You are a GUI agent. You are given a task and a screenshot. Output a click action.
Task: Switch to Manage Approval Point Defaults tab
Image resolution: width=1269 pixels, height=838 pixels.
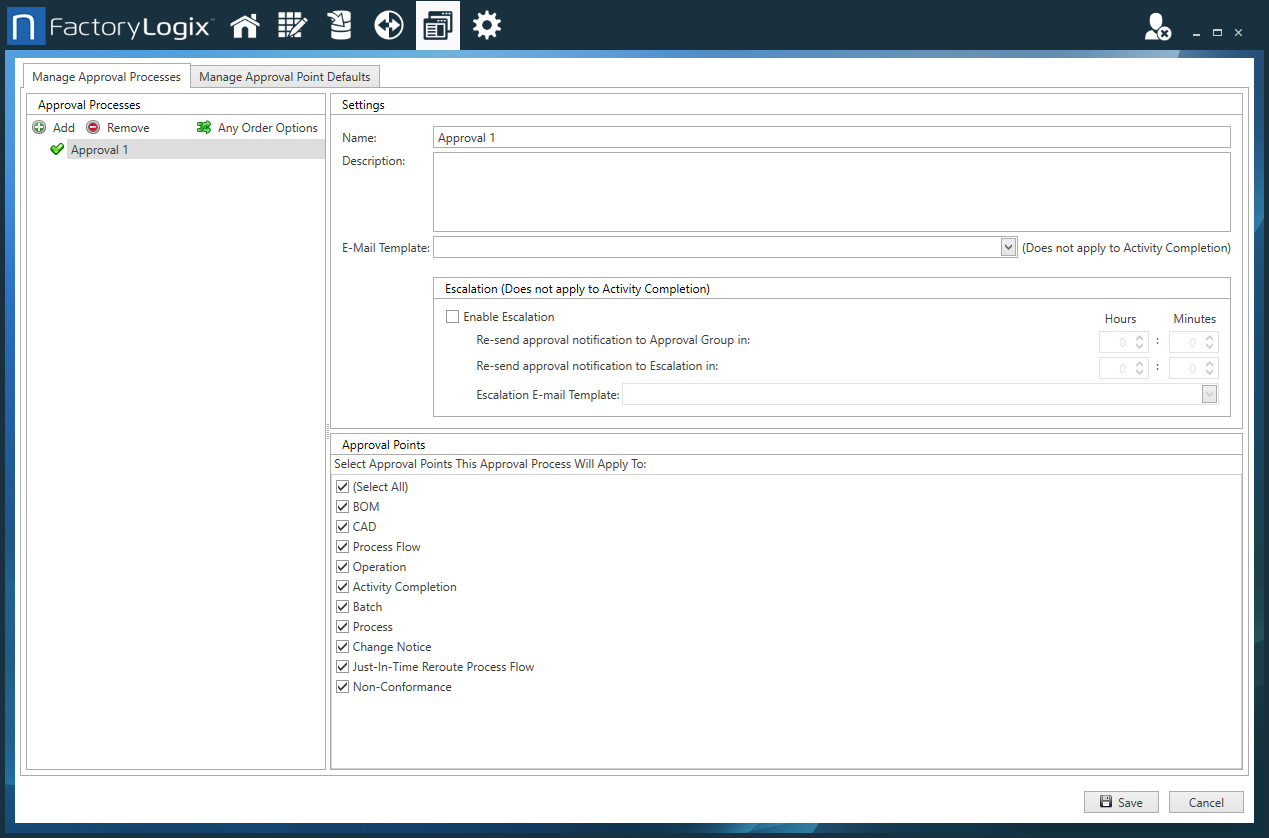click(x=285, y=76)
